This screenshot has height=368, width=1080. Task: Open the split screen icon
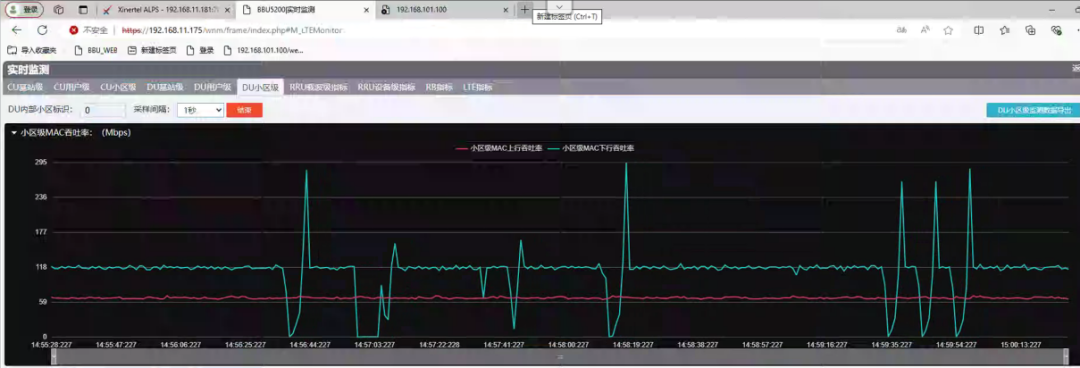pyautogui.click(x=979, y=30)
